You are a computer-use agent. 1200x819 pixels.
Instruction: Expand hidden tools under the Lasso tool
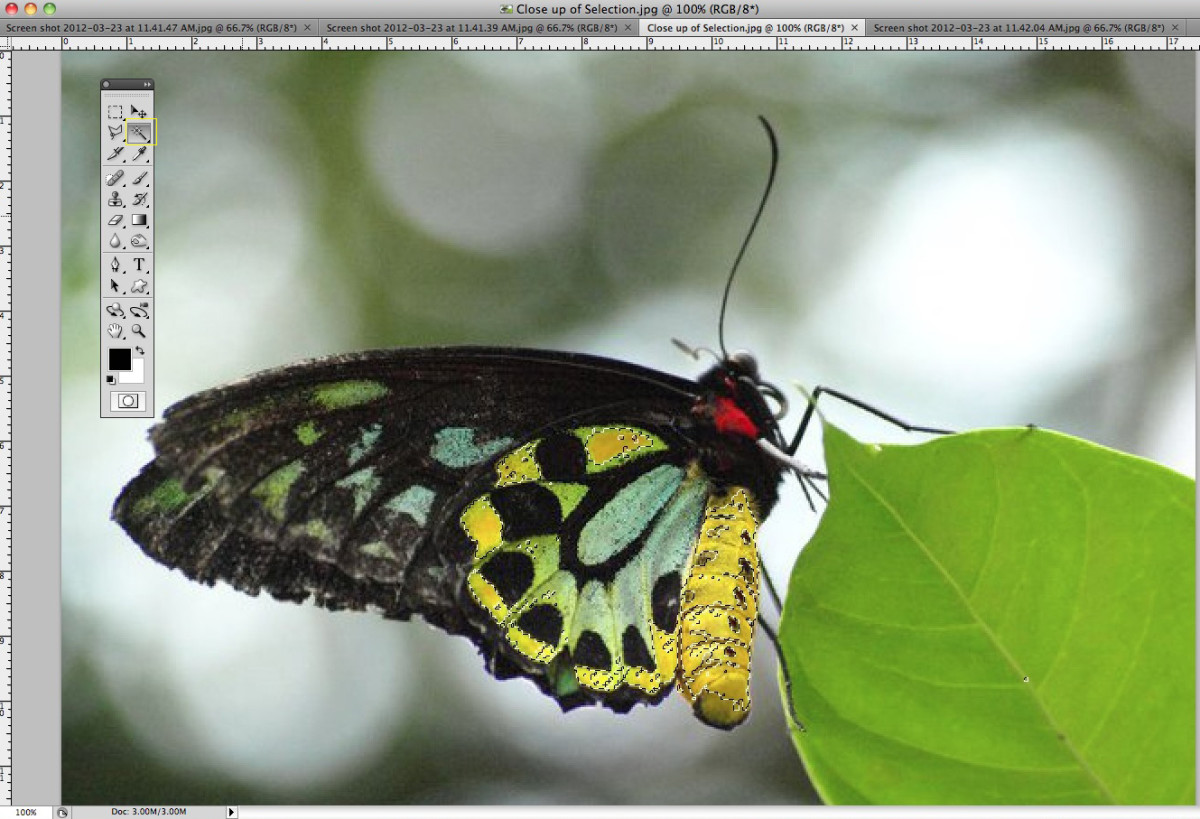coord(123,140)
